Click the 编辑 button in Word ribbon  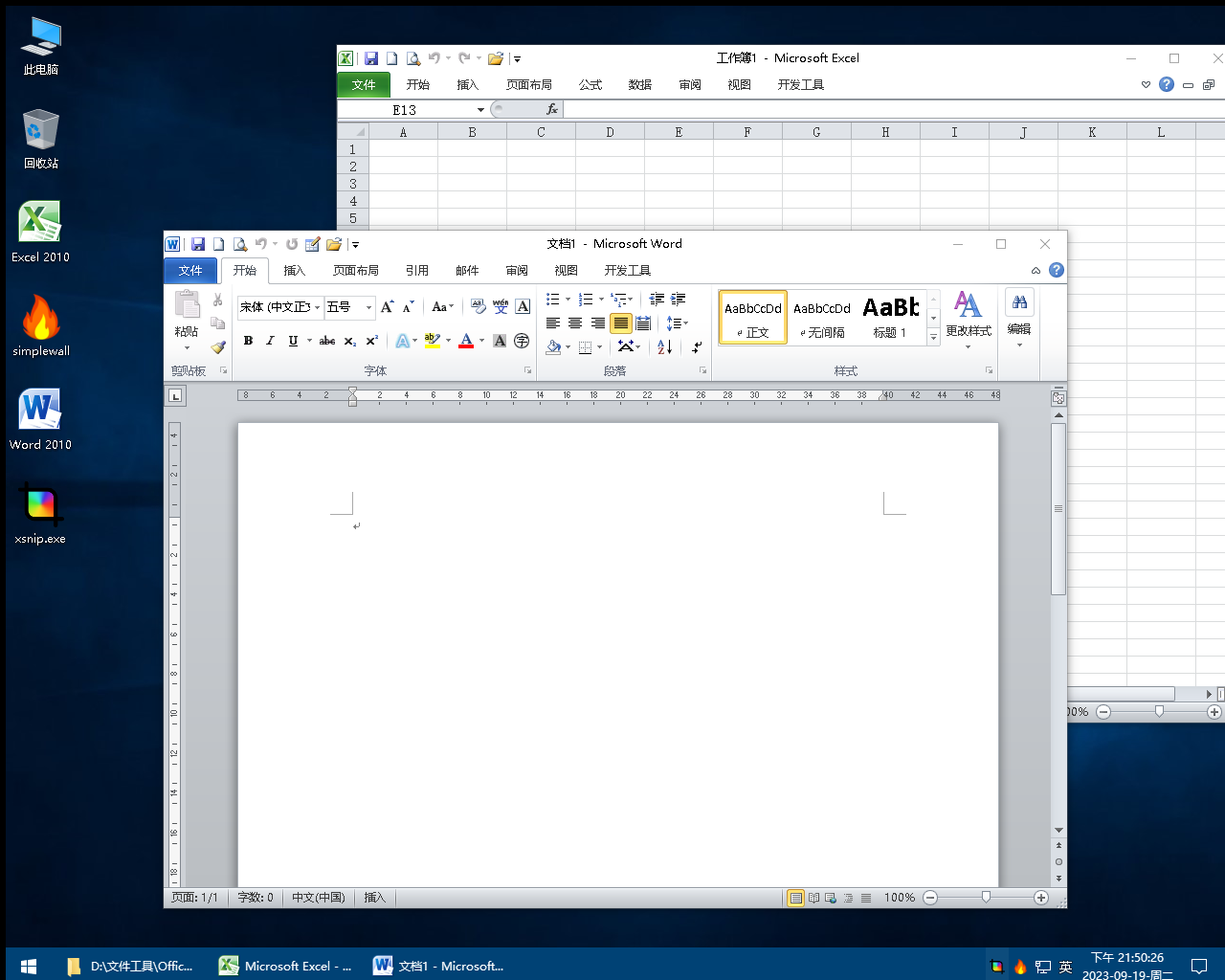click(1019, 320)
